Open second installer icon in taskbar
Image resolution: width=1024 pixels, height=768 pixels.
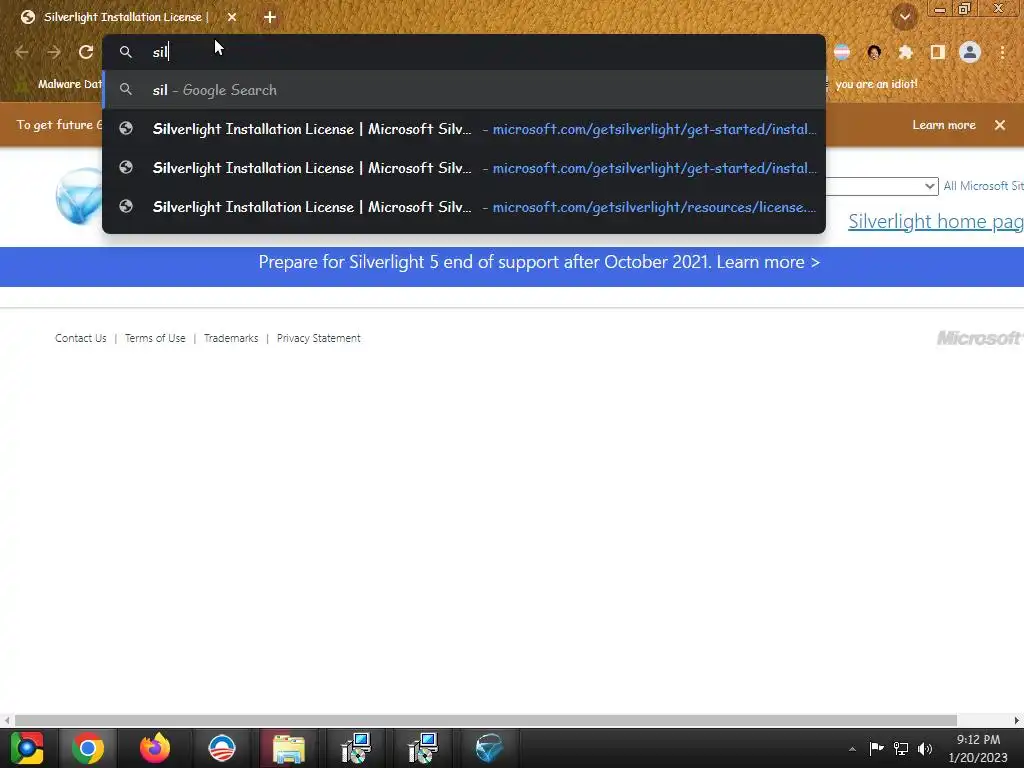tap(423, 748)
